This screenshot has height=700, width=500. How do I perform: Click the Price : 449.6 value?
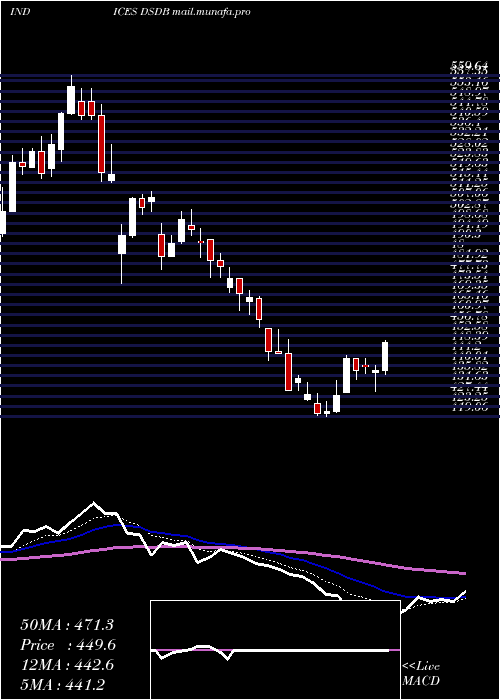click(x=68, y=645)
